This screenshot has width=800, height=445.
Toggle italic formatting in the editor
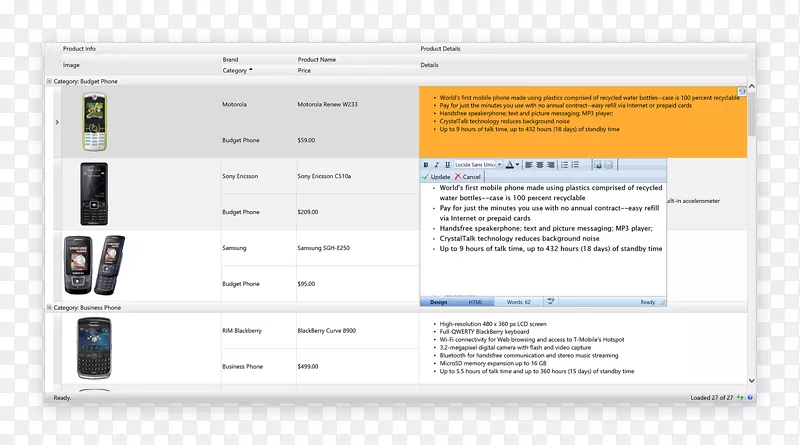(436, 164)
